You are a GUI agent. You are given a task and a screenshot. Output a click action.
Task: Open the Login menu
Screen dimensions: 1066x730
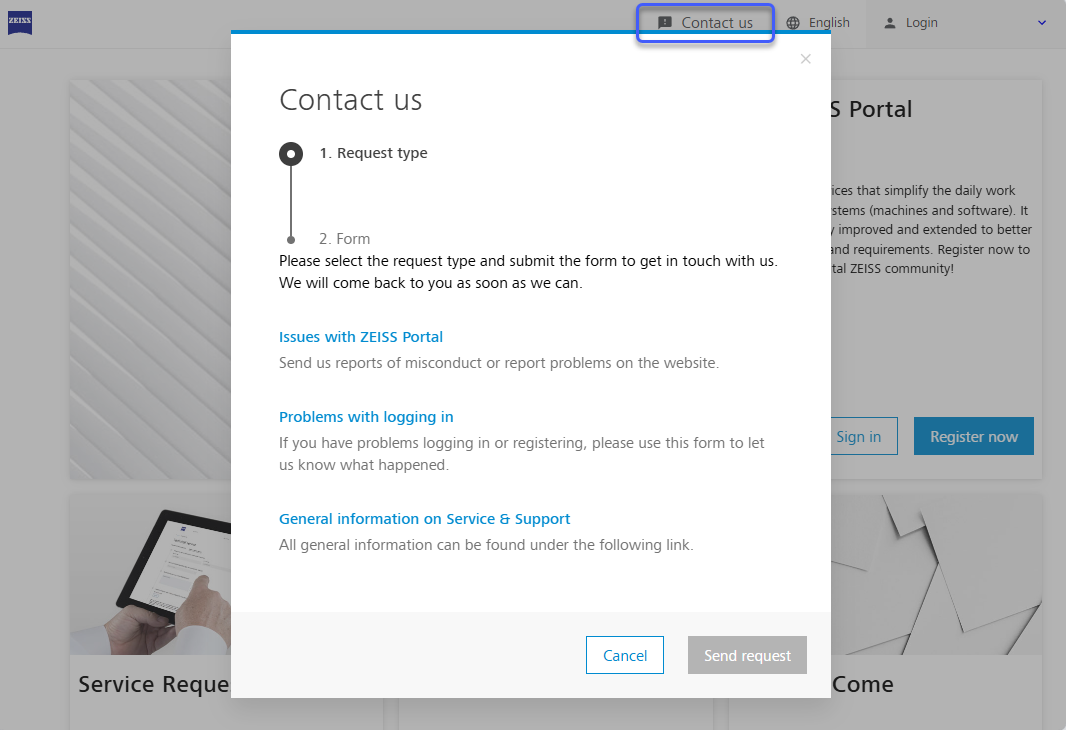click(x=910, y=23)
